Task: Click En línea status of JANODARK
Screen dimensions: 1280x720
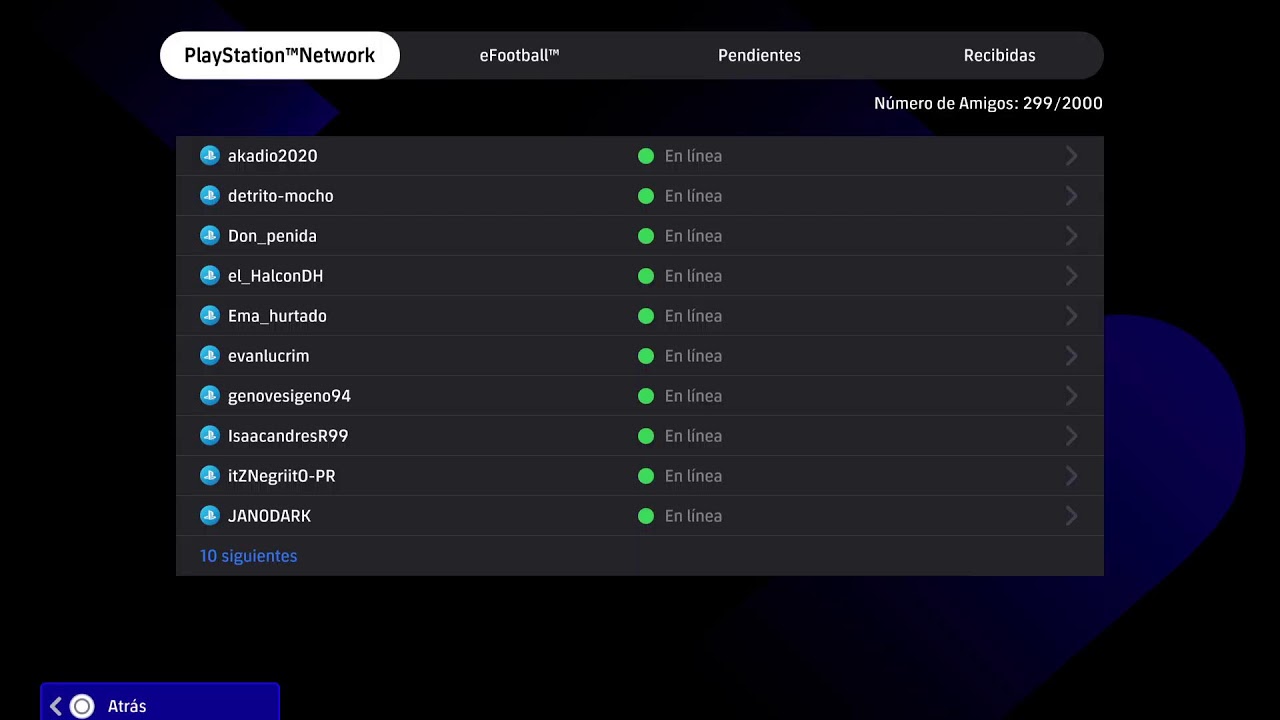Action: 693,516
